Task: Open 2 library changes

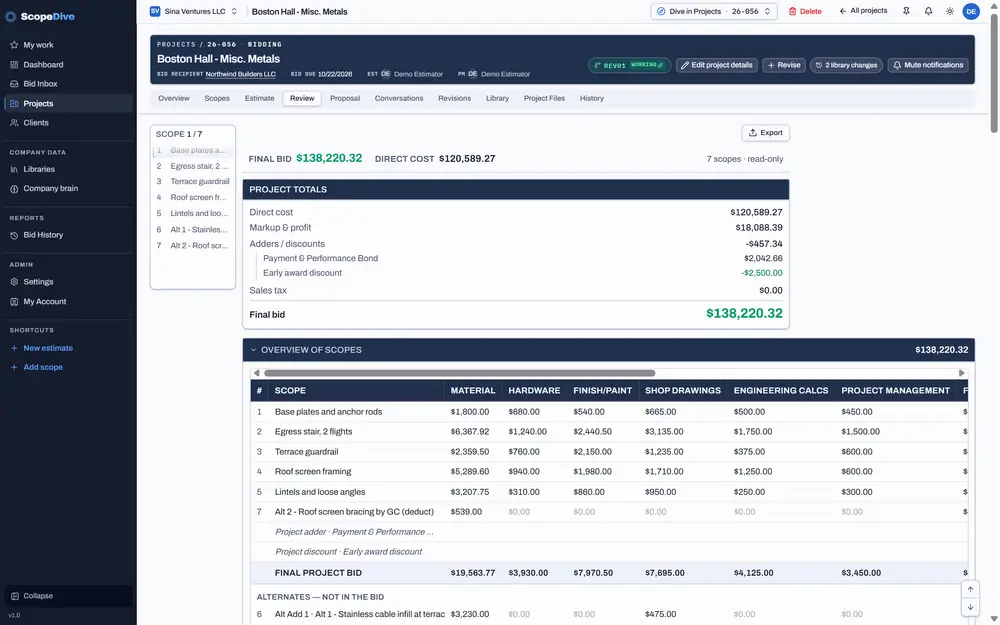Action: point(846,65)
